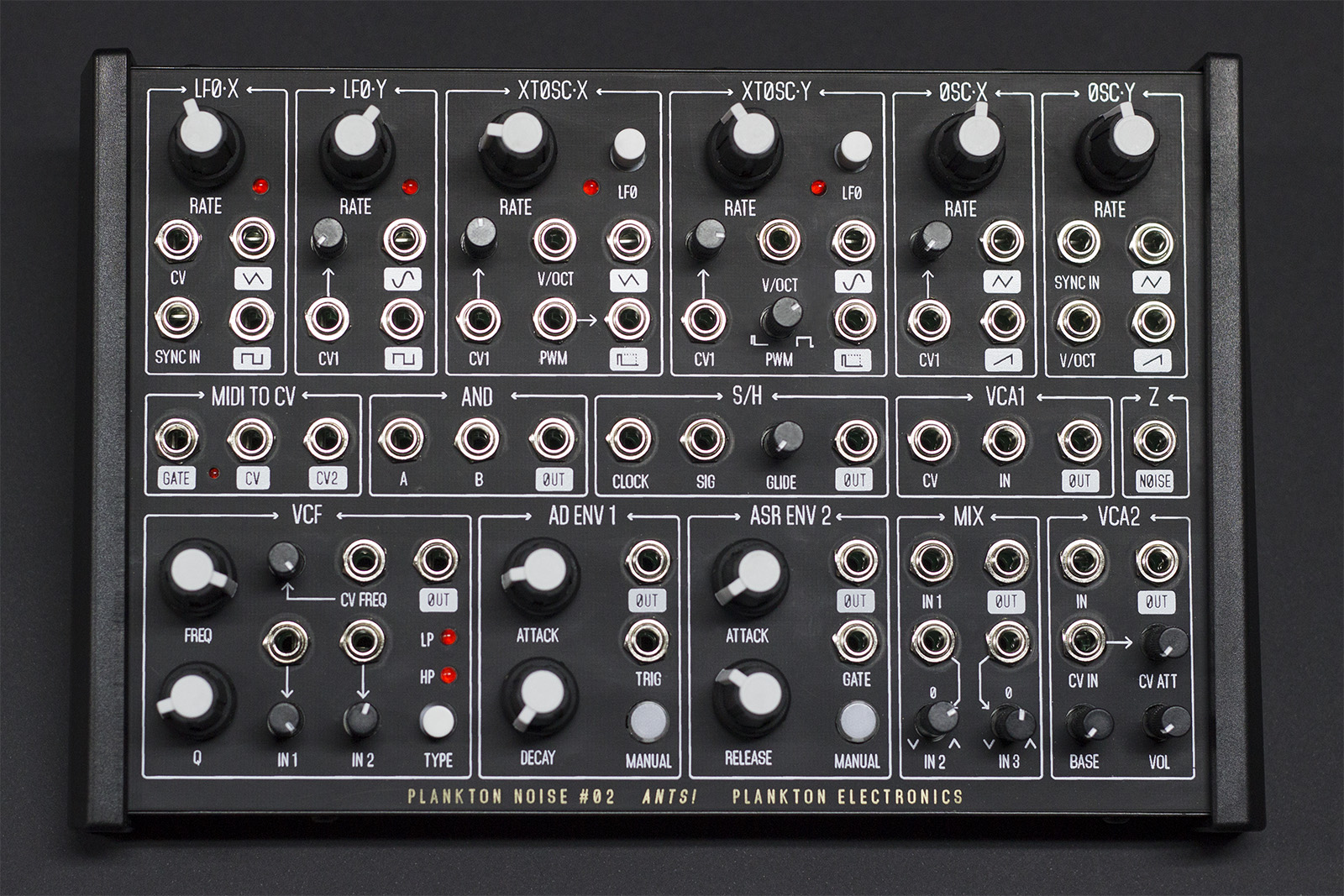This screenshot has height=896, width=1344.
Task: Click the VCF CV FREQ jack
Action: (363, 561)
